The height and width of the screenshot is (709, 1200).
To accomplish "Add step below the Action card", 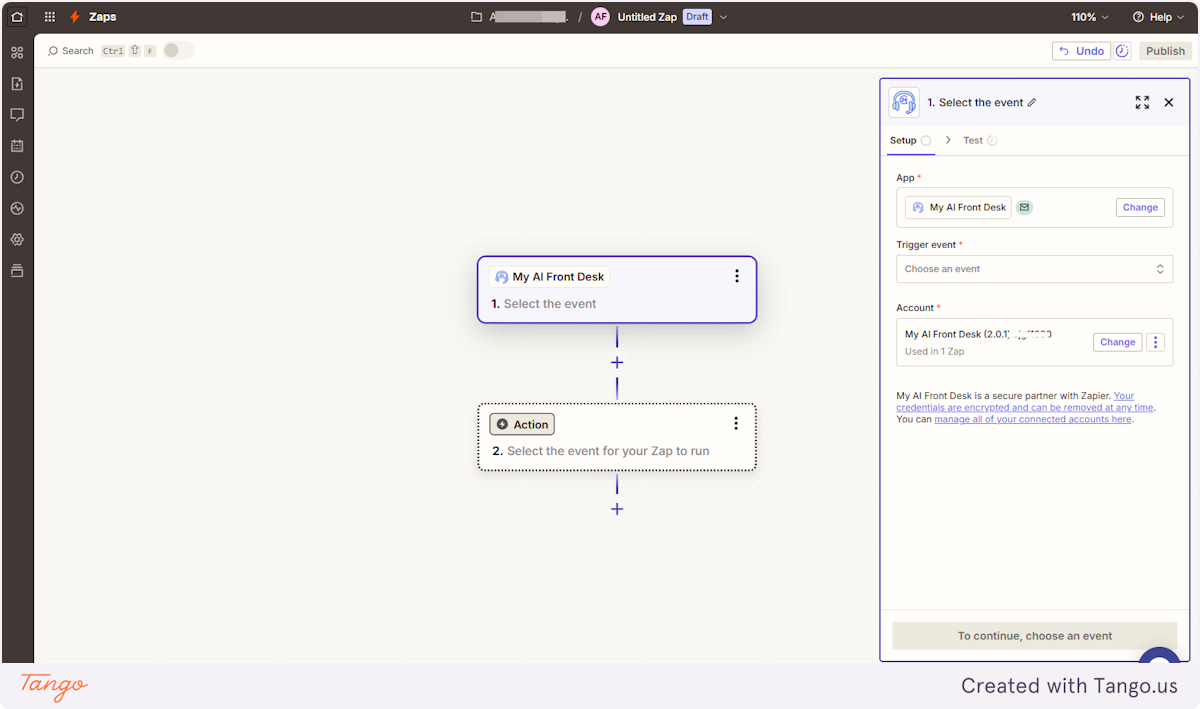I will [617, 509].
